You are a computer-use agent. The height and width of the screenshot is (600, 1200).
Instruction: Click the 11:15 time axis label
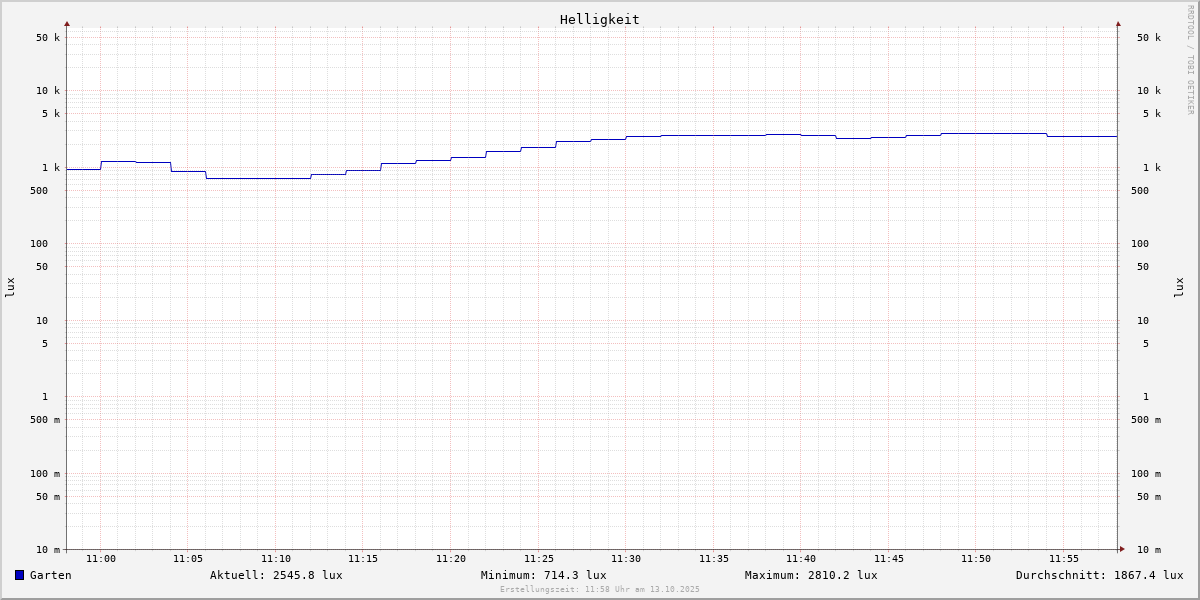pyautogui.click(x=363, y=559)
